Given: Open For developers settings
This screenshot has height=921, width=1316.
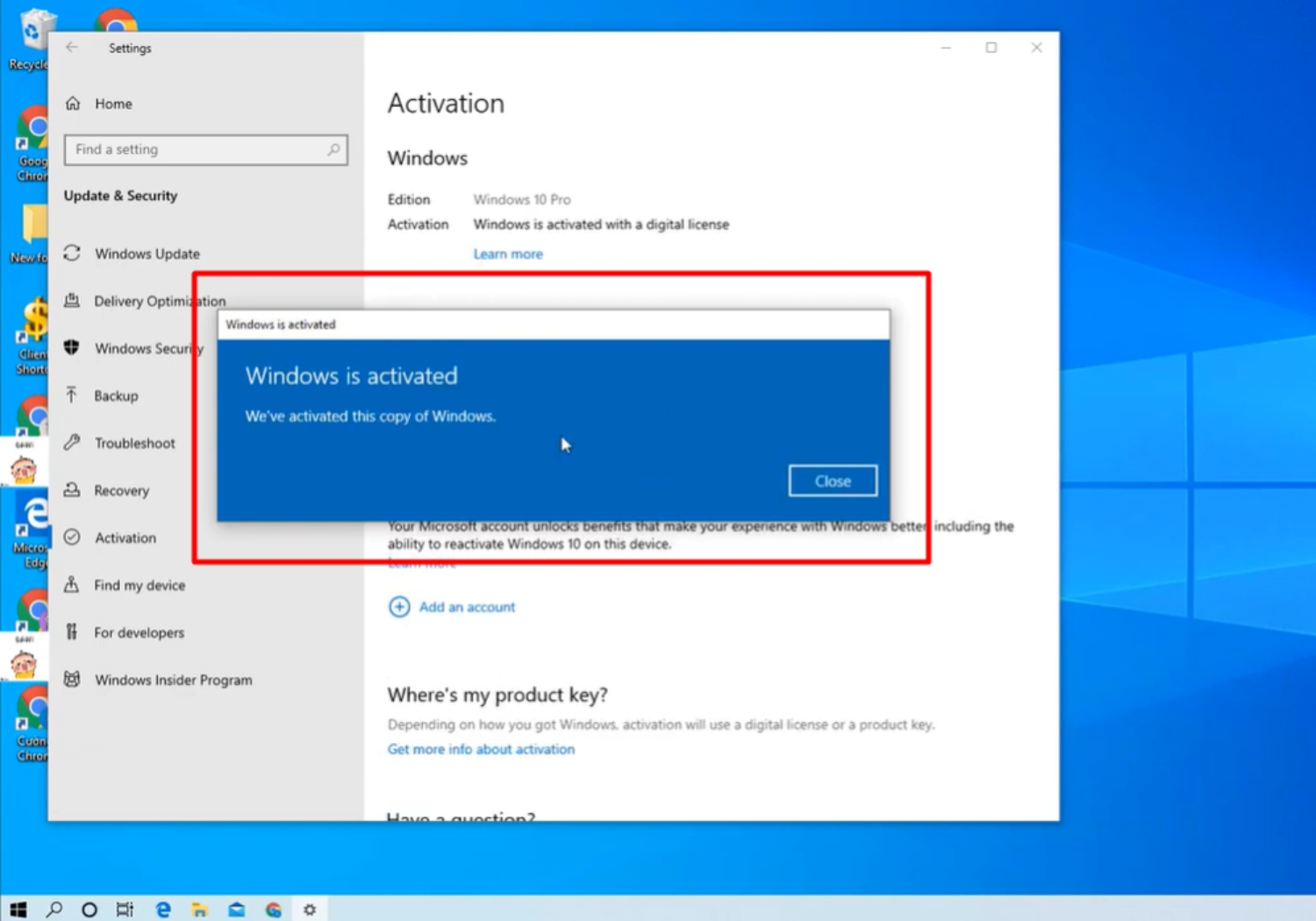Looking at the screenshot, I should 139,632.
